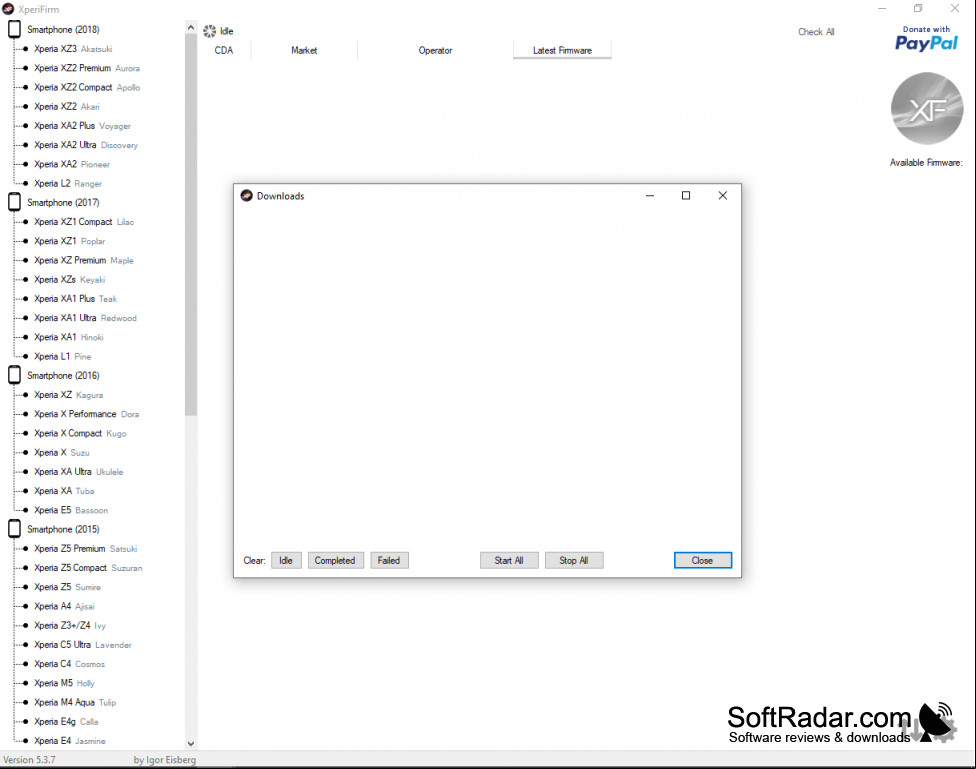The image size is (976, 769).
Task: Select Xperia C5 Ultra Lavender
Action: point(83,645)
